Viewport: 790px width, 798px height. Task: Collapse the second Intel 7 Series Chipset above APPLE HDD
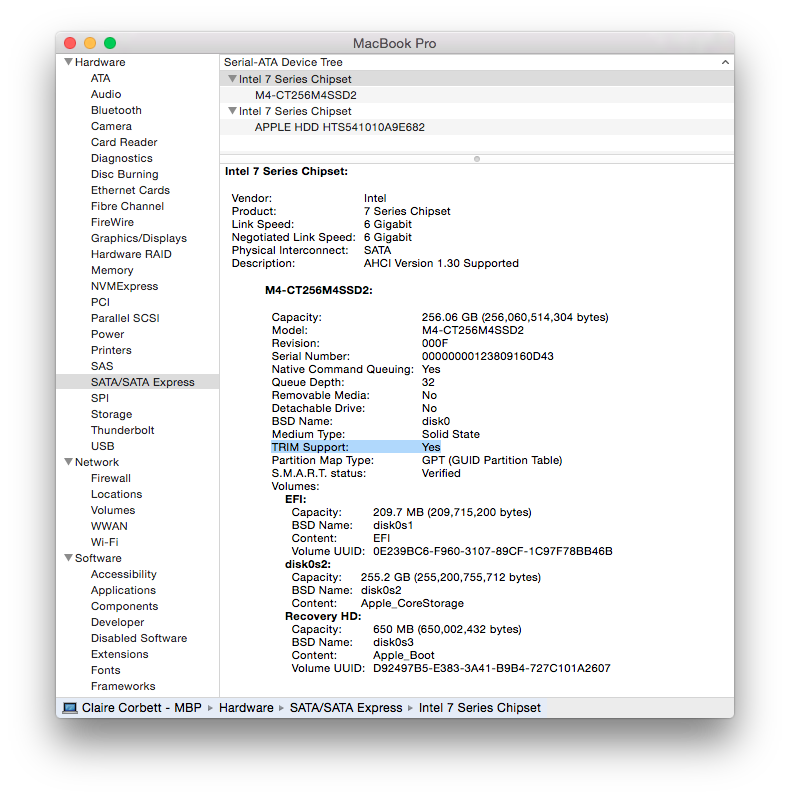click(232, 110)
